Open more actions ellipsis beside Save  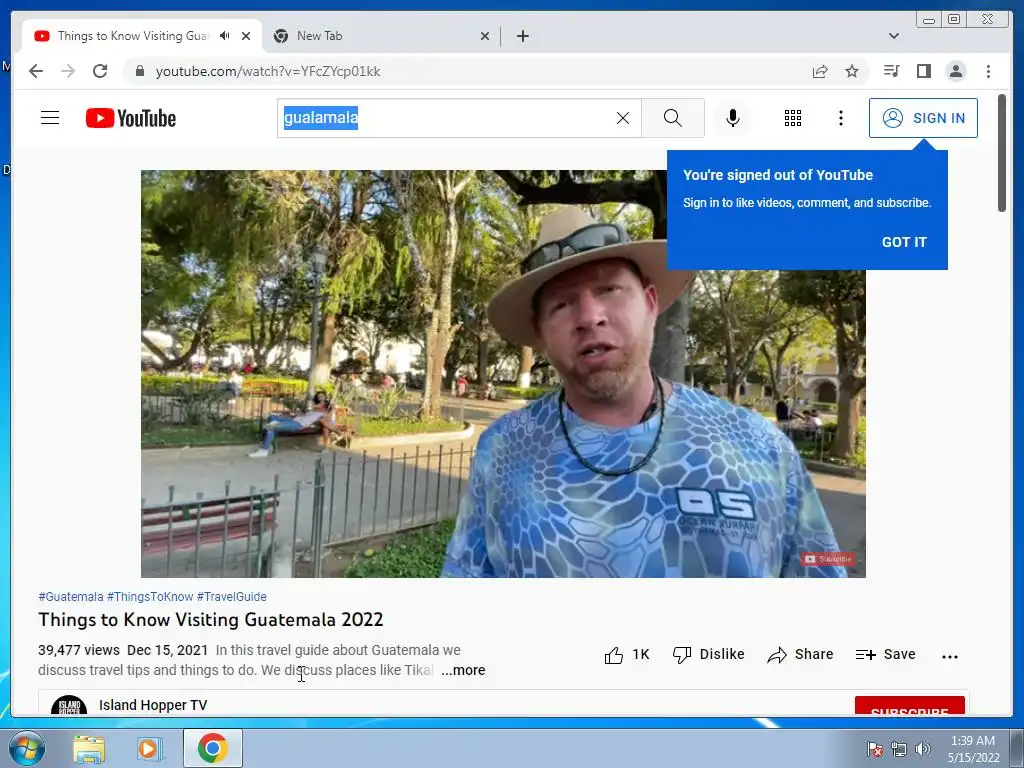[x=950, y=656]
